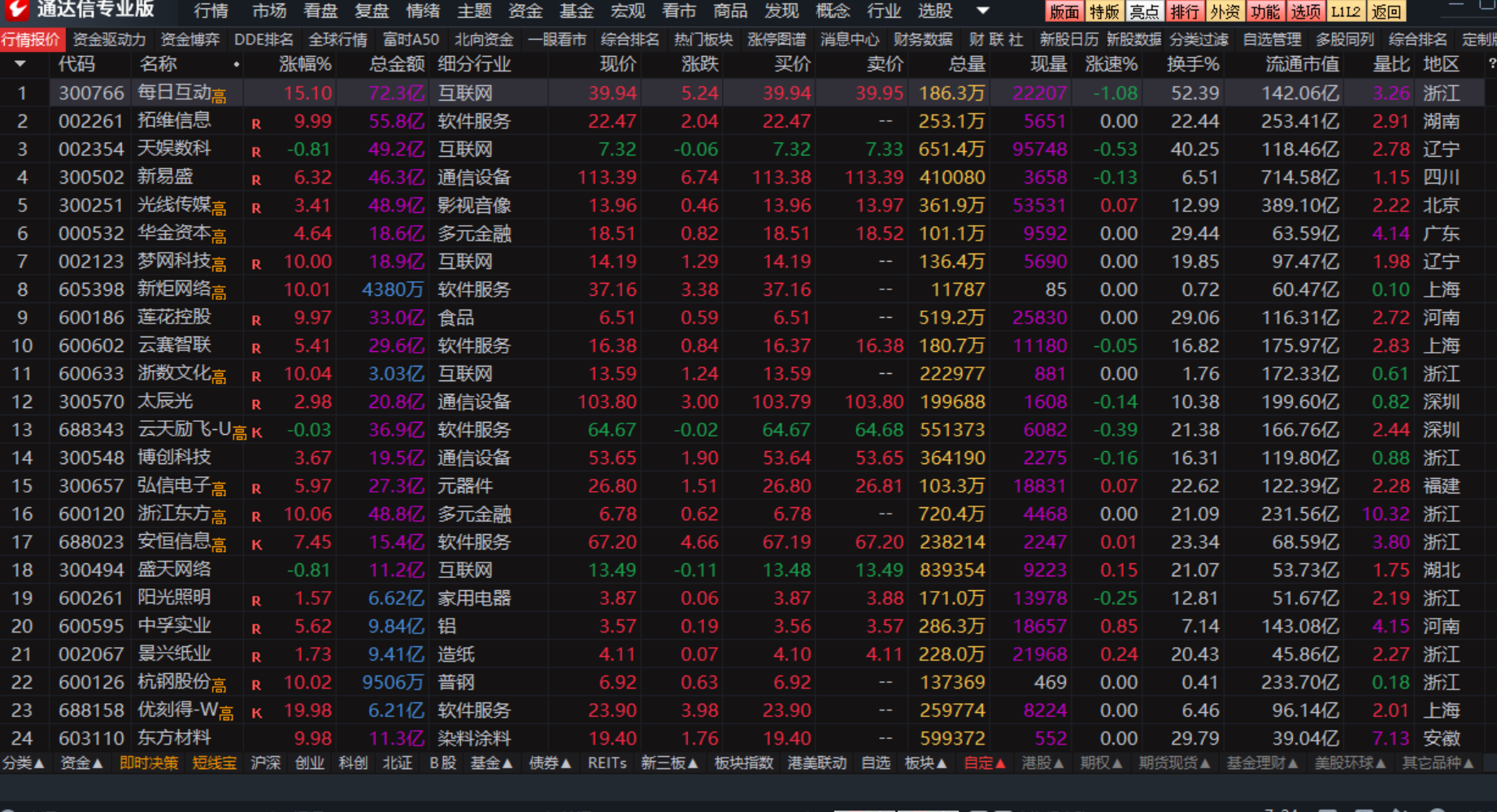Click the R marker on 云赛智联 row
The width and height of the screenshot is (1497, 812).
[x=256, y=349]
